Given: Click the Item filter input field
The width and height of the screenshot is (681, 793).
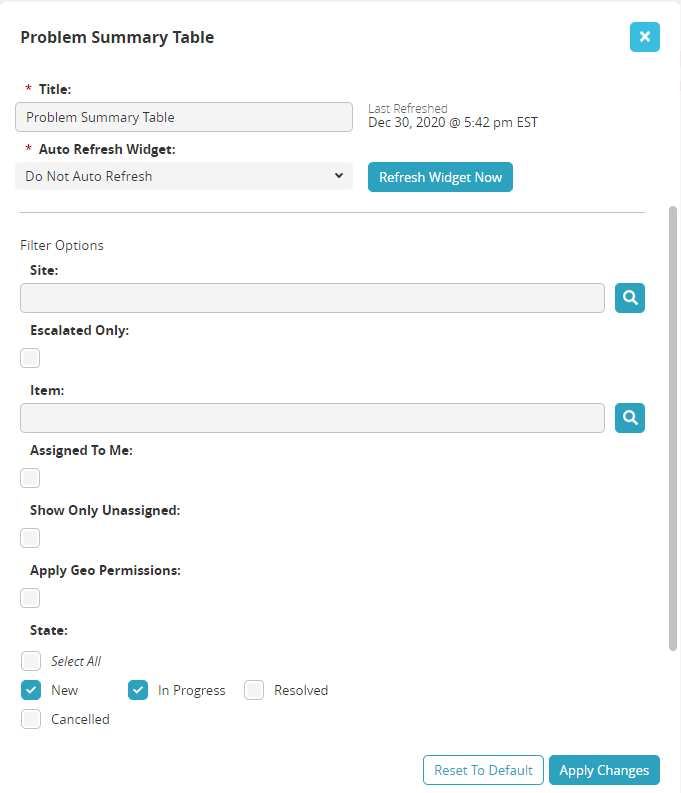Looking at the screenshot, I should point(312,418).
